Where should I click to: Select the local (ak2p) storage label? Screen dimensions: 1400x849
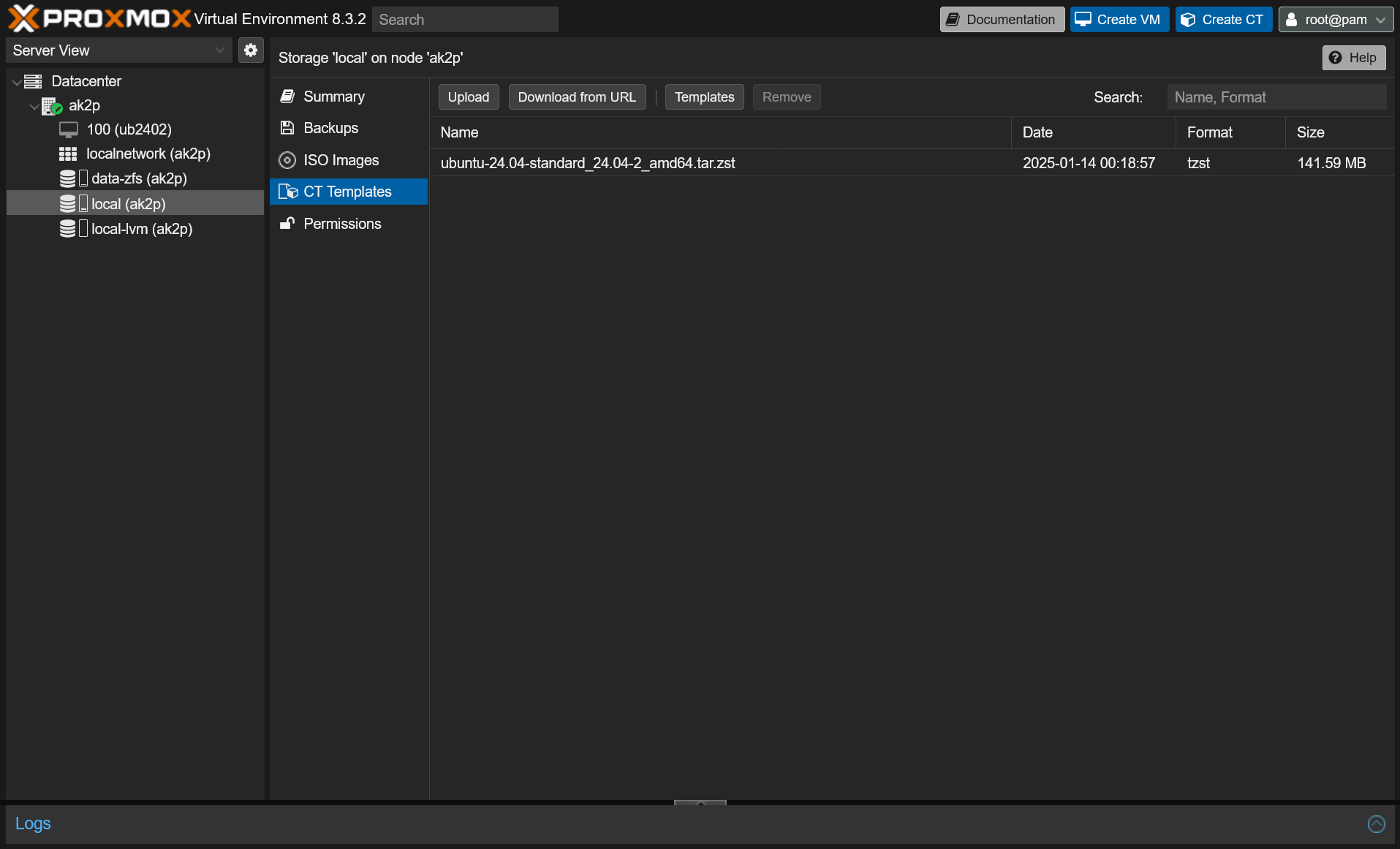(129, 204)
